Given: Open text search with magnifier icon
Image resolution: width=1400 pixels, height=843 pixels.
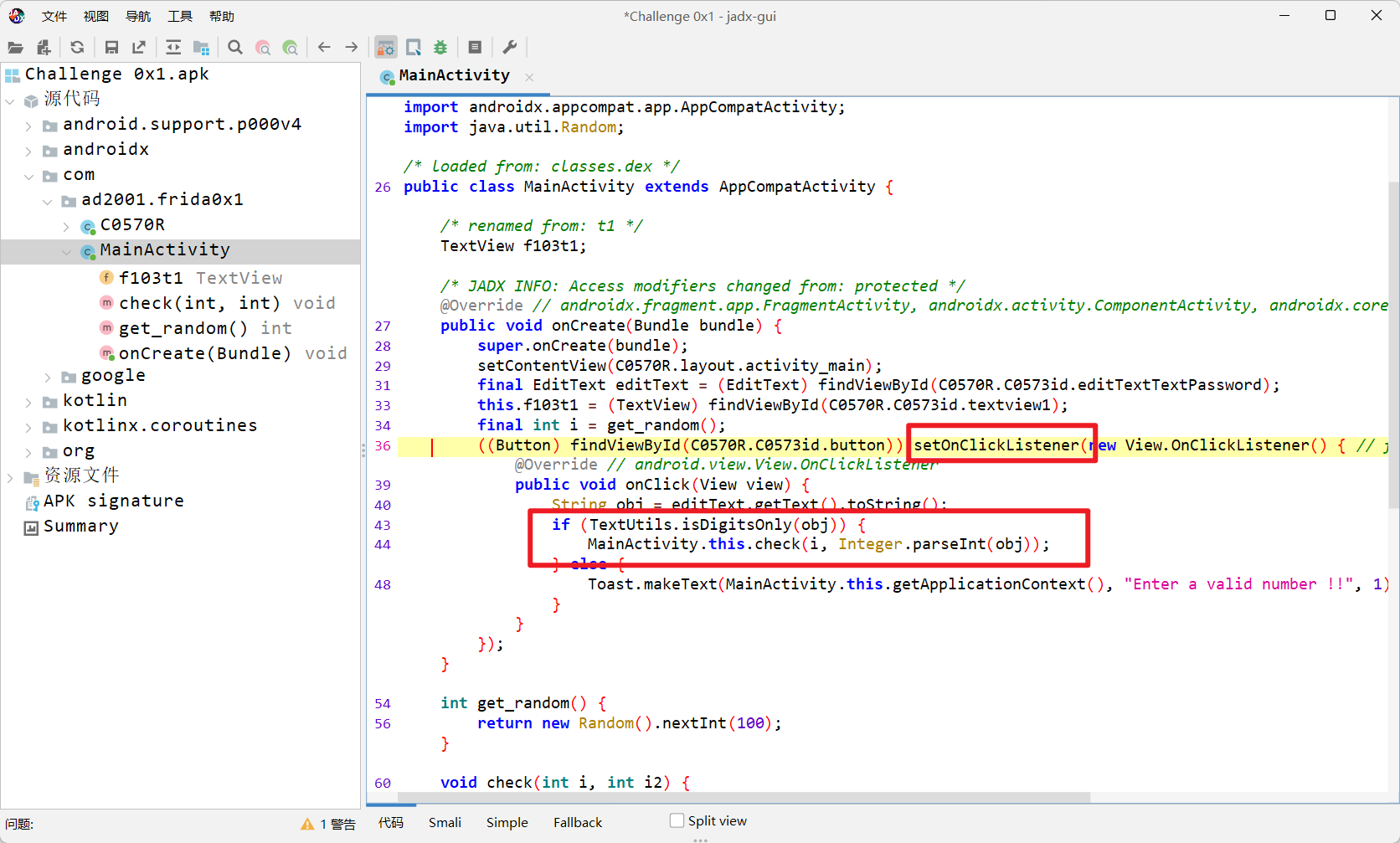Looking at the screenshot, I should pos(235,48).
